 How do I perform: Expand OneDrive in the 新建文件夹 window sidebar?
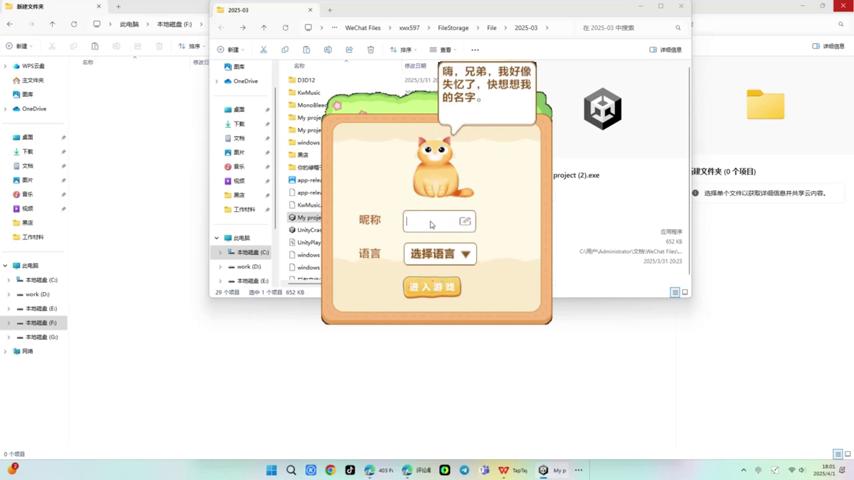click(5, 109)
